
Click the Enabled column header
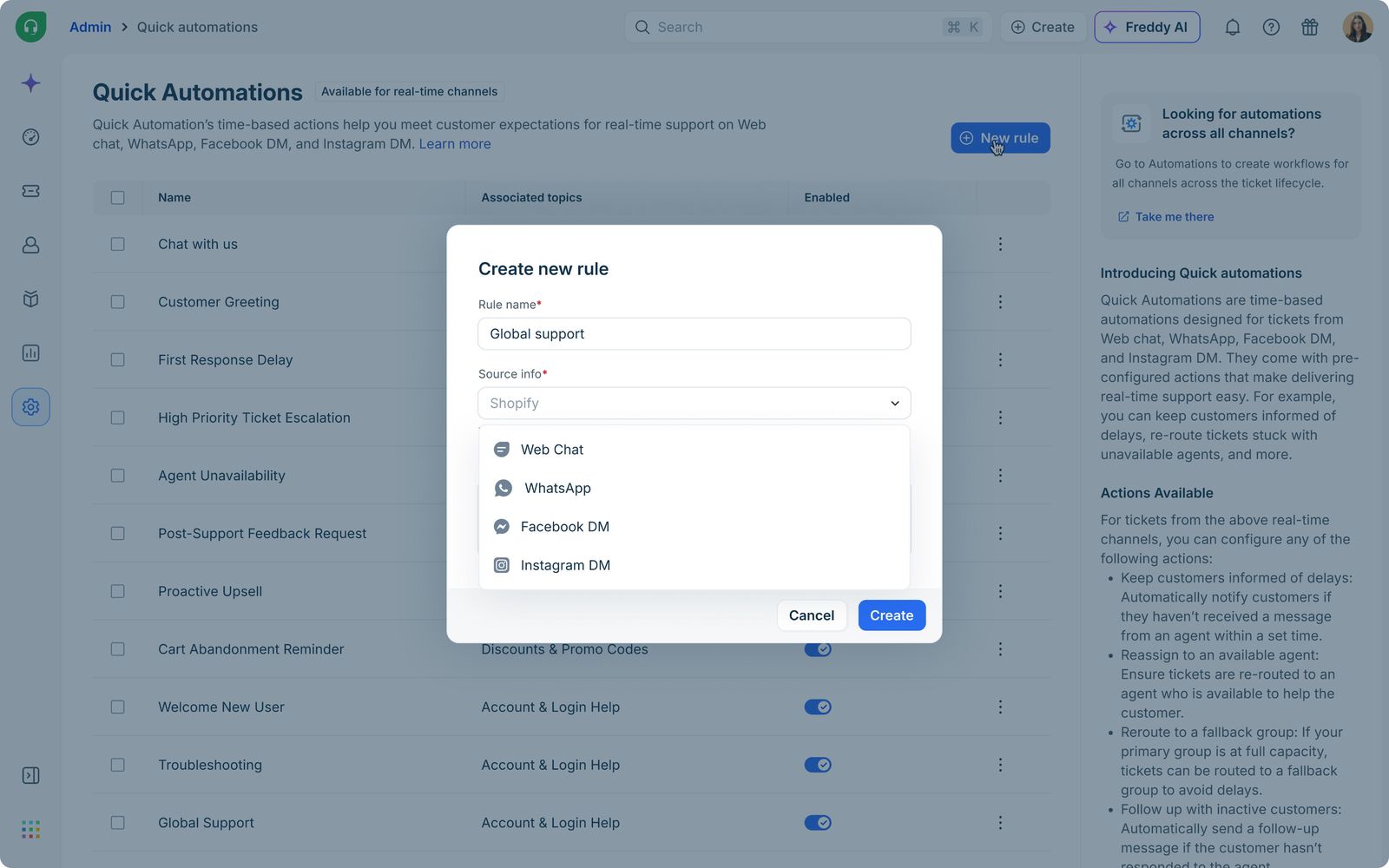826,198
